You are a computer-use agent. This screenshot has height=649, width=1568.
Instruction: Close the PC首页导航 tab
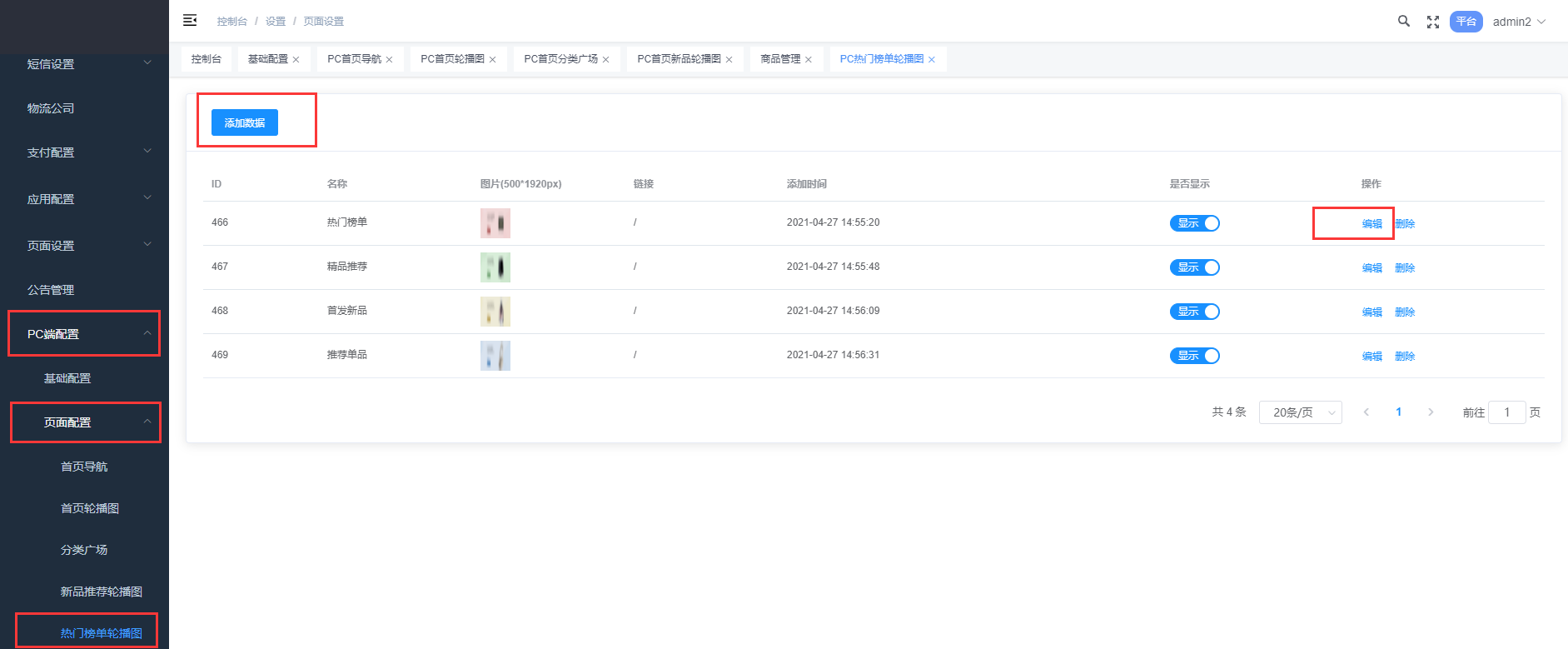(x=389, y=60)
